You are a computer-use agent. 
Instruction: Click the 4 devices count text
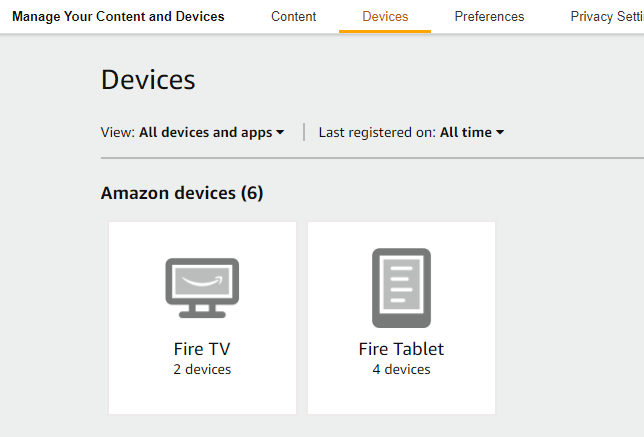tap(401, 370)
